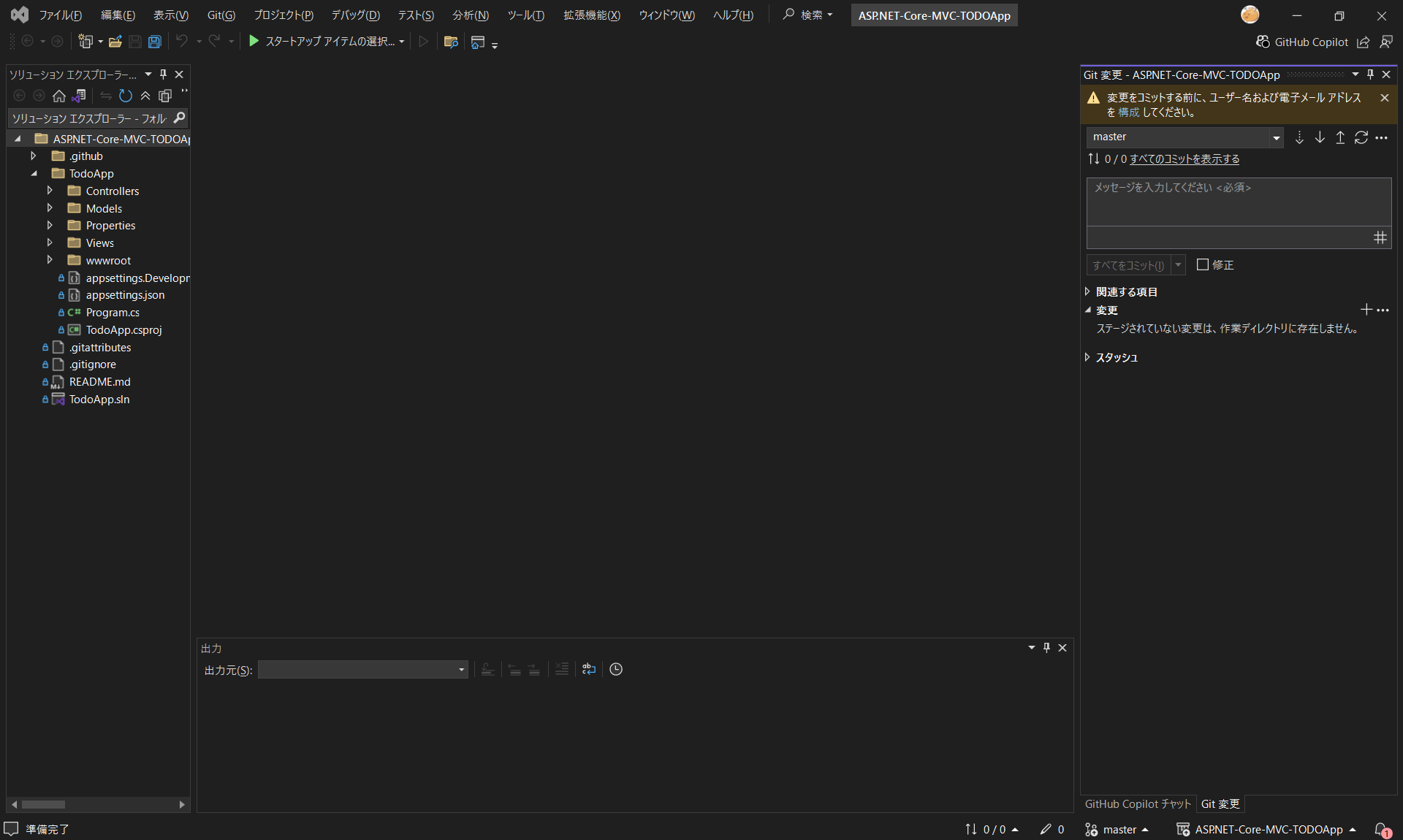1403x840 pixels.
Task: Expand the Controllers folder
Action: 50,191
